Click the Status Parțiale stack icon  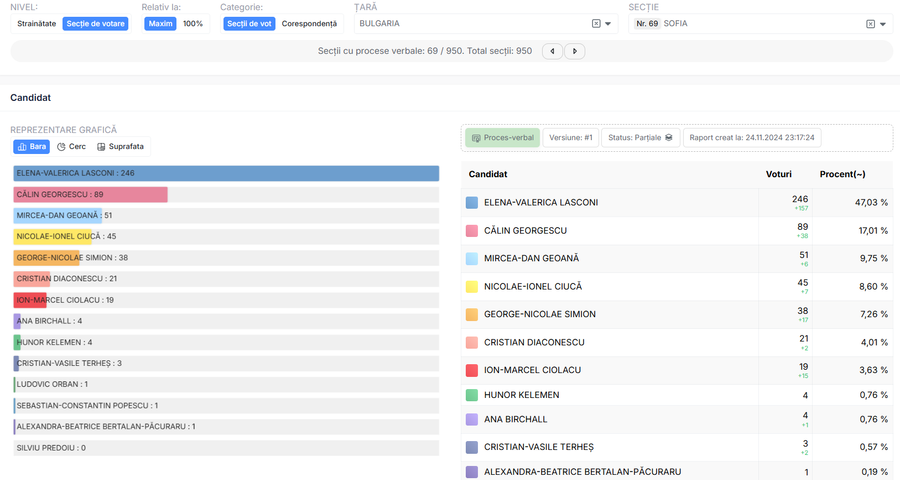[669, 138]
